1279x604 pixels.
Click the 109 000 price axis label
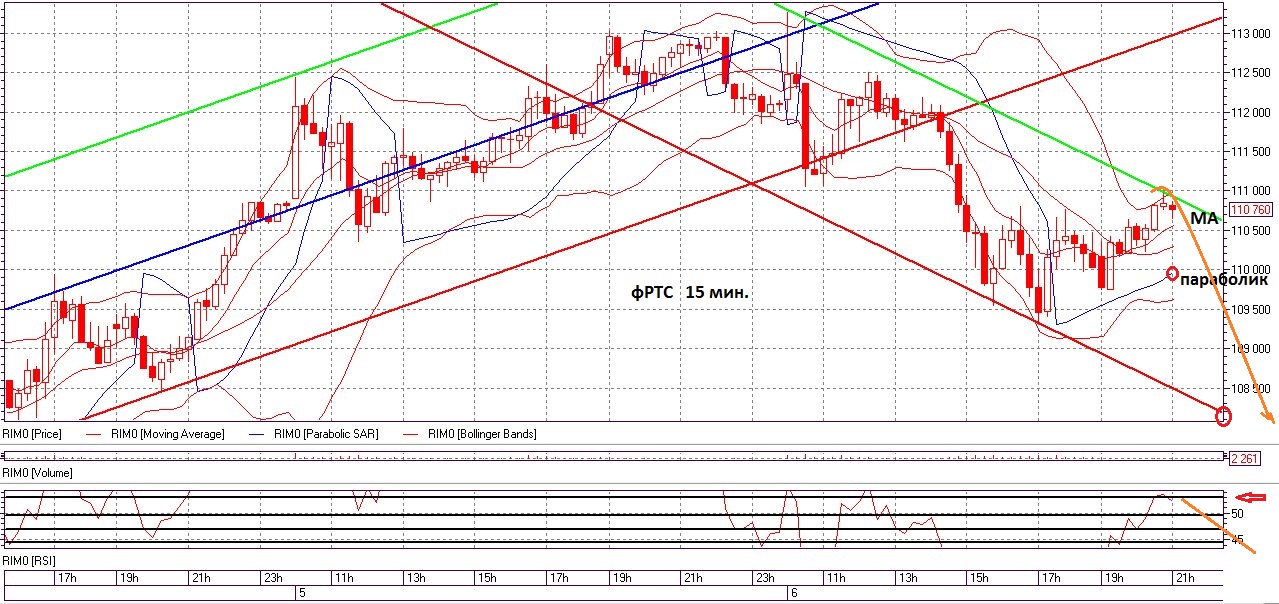[x=1250, y=349]
